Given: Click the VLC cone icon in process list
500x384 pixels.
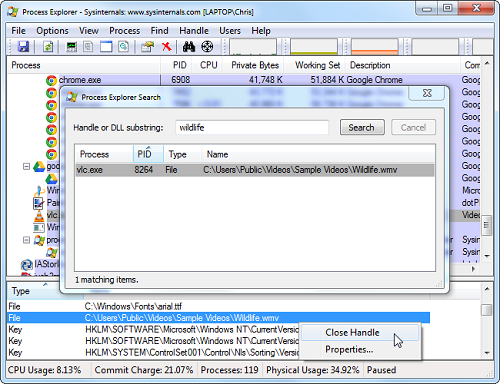Looking at the screenshot, I should tap(39, 216).
